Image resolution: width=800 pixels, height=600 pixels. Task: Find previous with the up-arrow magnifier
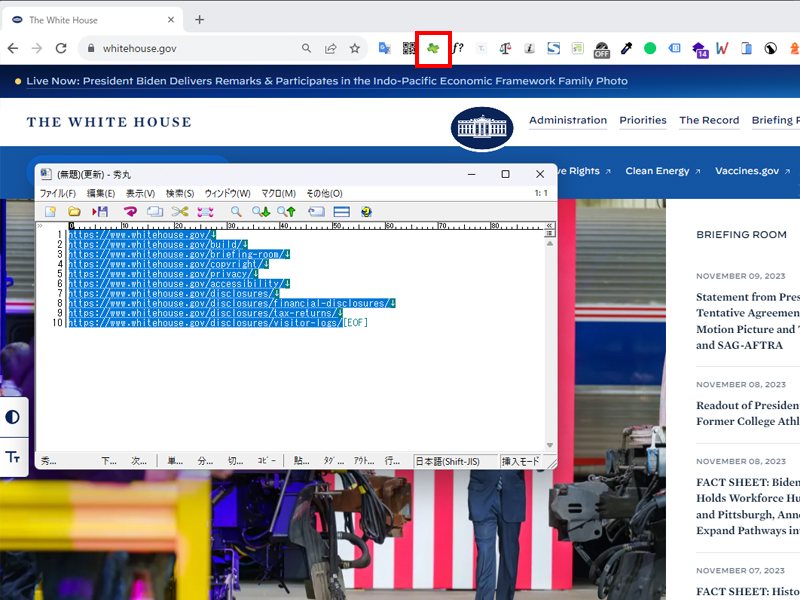(x=286, y=212)
